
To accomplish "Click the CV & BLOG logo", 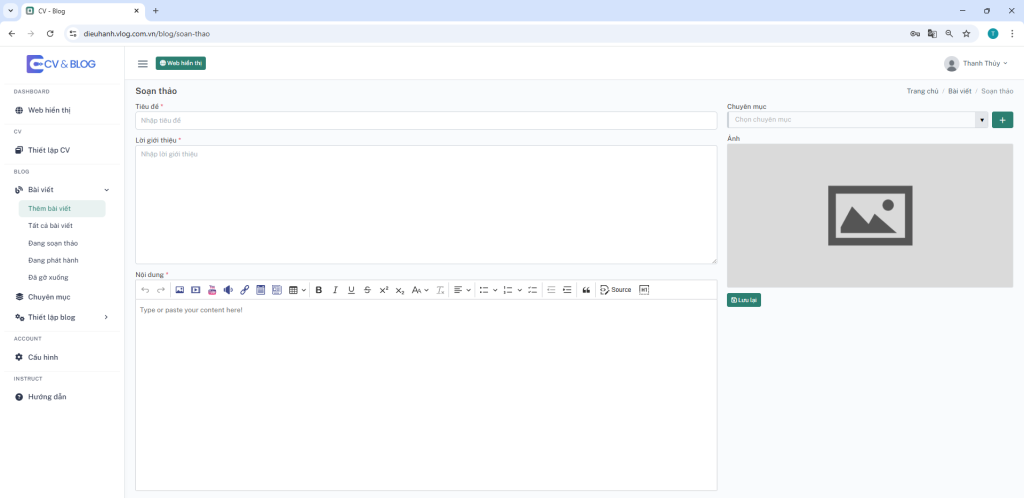I will pyautogui.click(x=61, y=63).
